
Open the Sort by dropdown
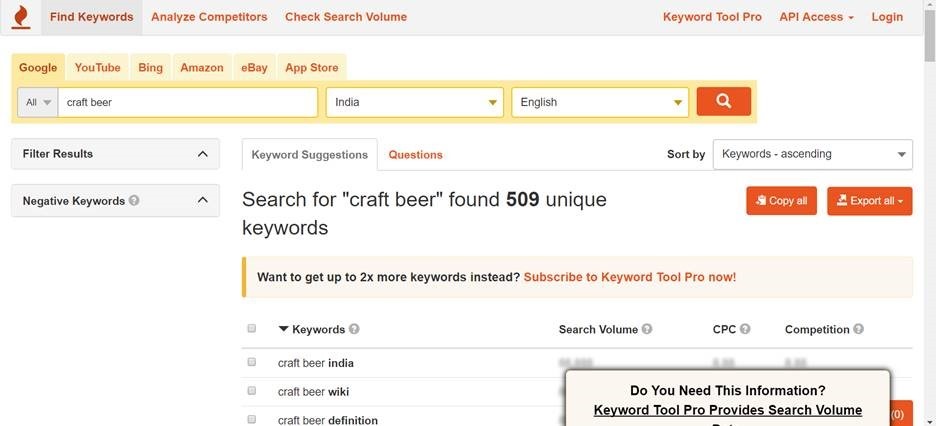click(812, 154)
